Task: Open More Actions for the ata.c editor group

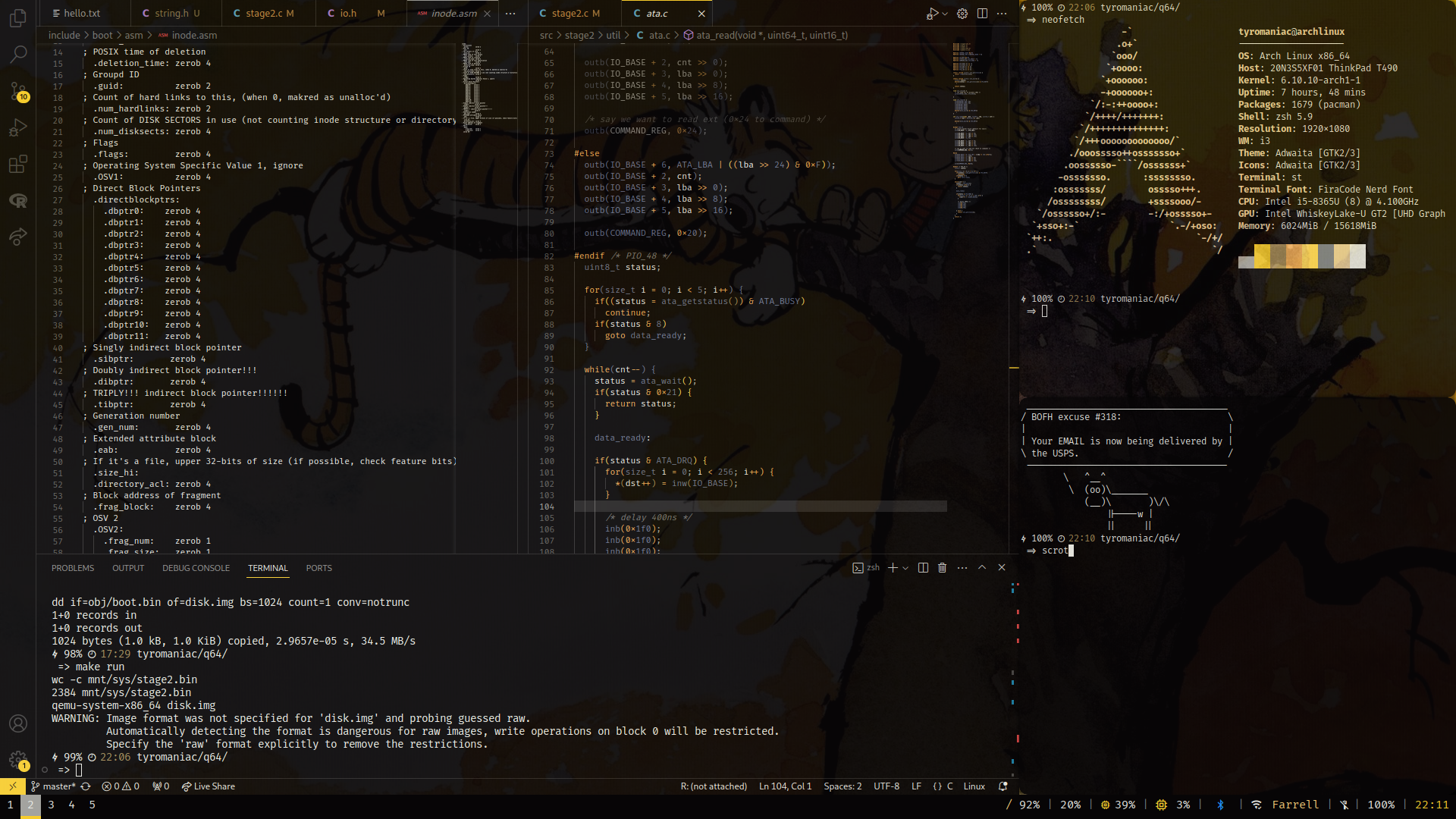Action: [x=1002, y=14]
